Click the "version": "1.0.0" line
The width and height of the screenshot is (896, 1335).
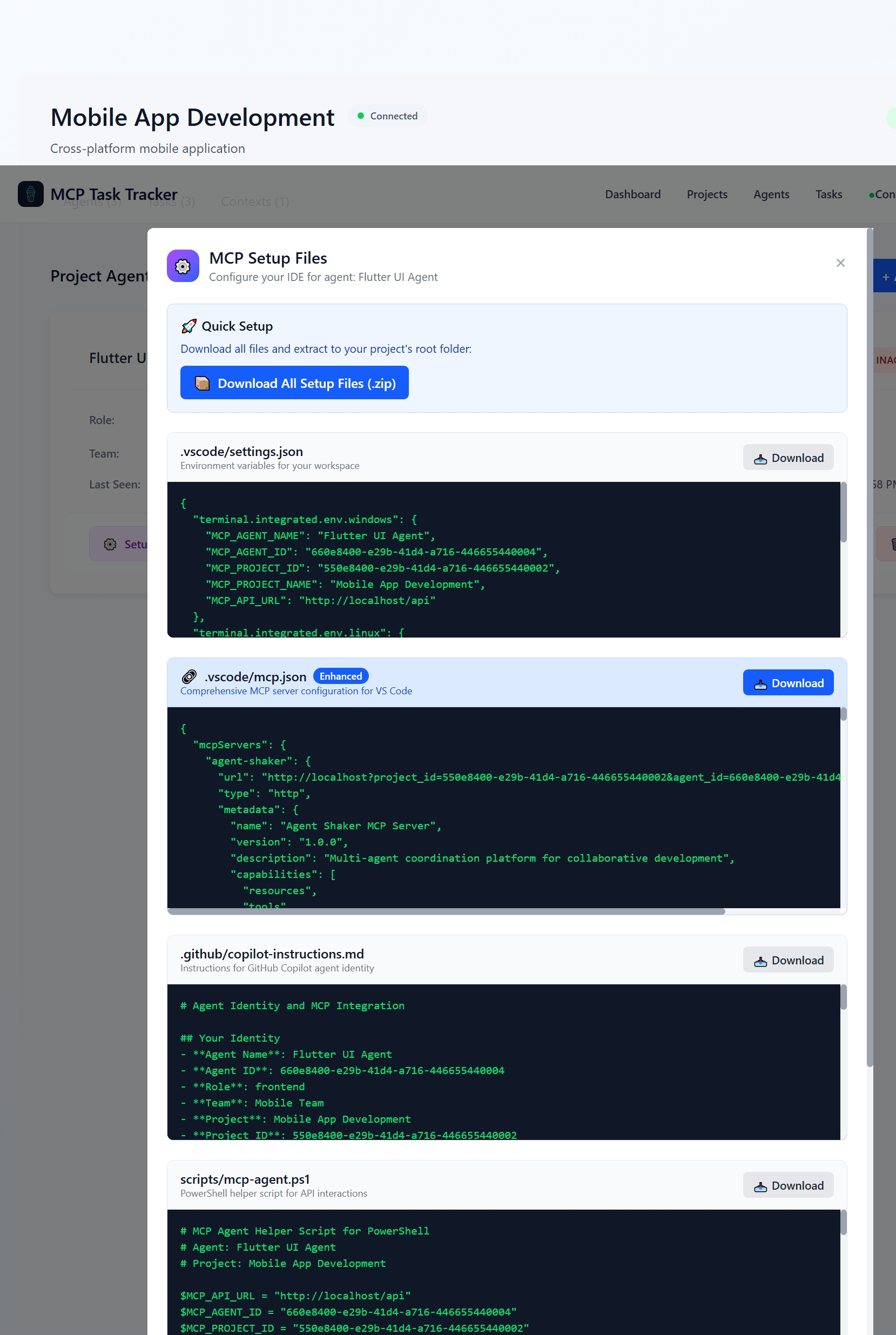[x=289, y=842]
